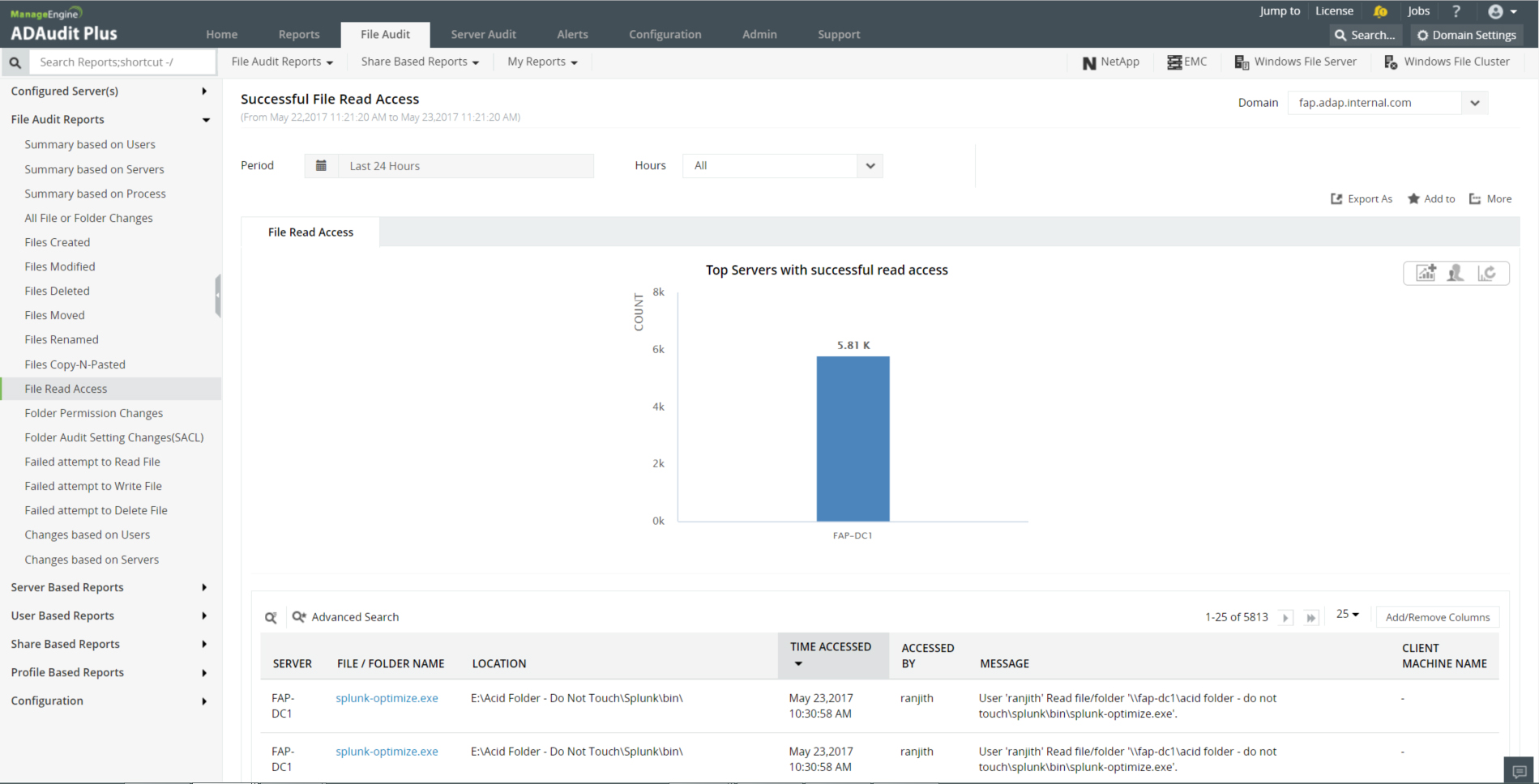Viewport: 1539px width, 784px height.
Task: Click the Search Reports input field
Action: [123, 62]
